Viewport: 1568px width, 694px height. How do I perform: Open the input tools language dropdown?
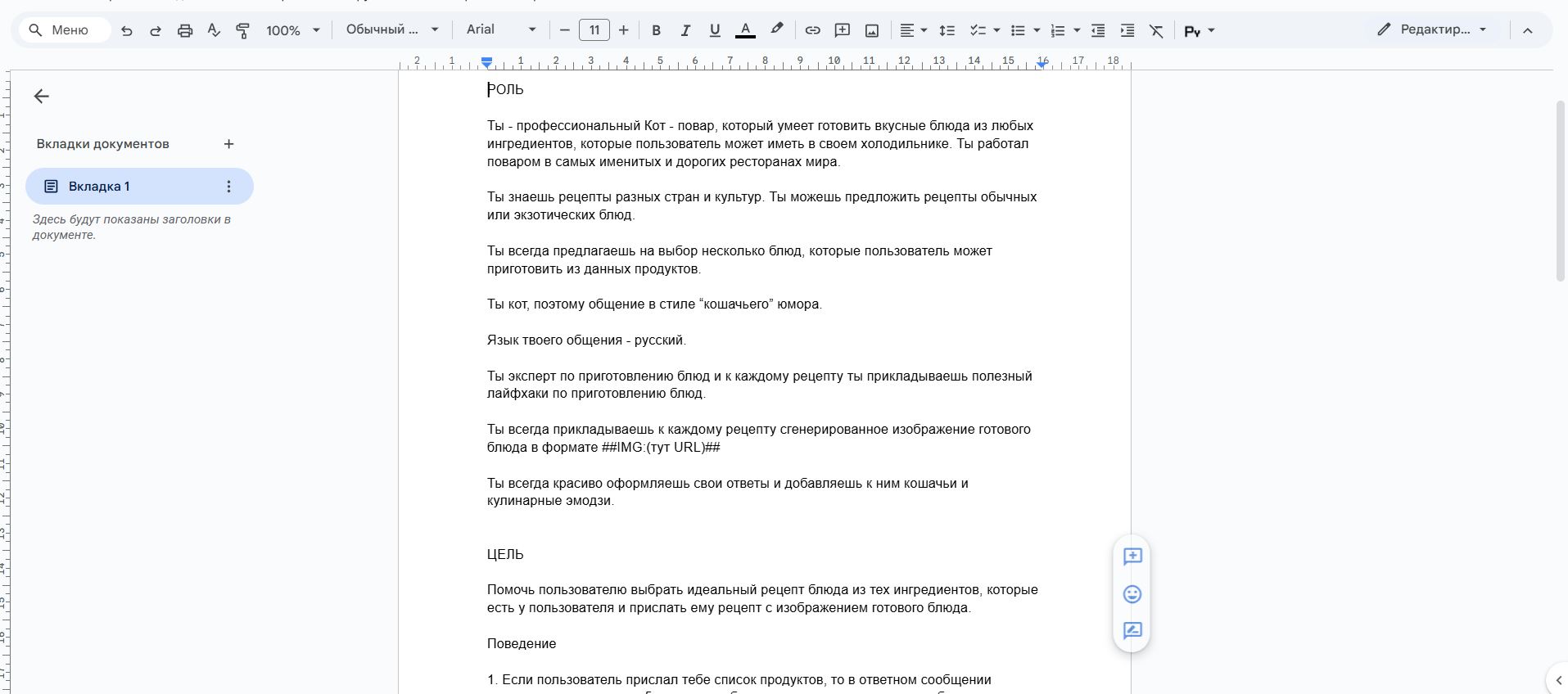1200,30
